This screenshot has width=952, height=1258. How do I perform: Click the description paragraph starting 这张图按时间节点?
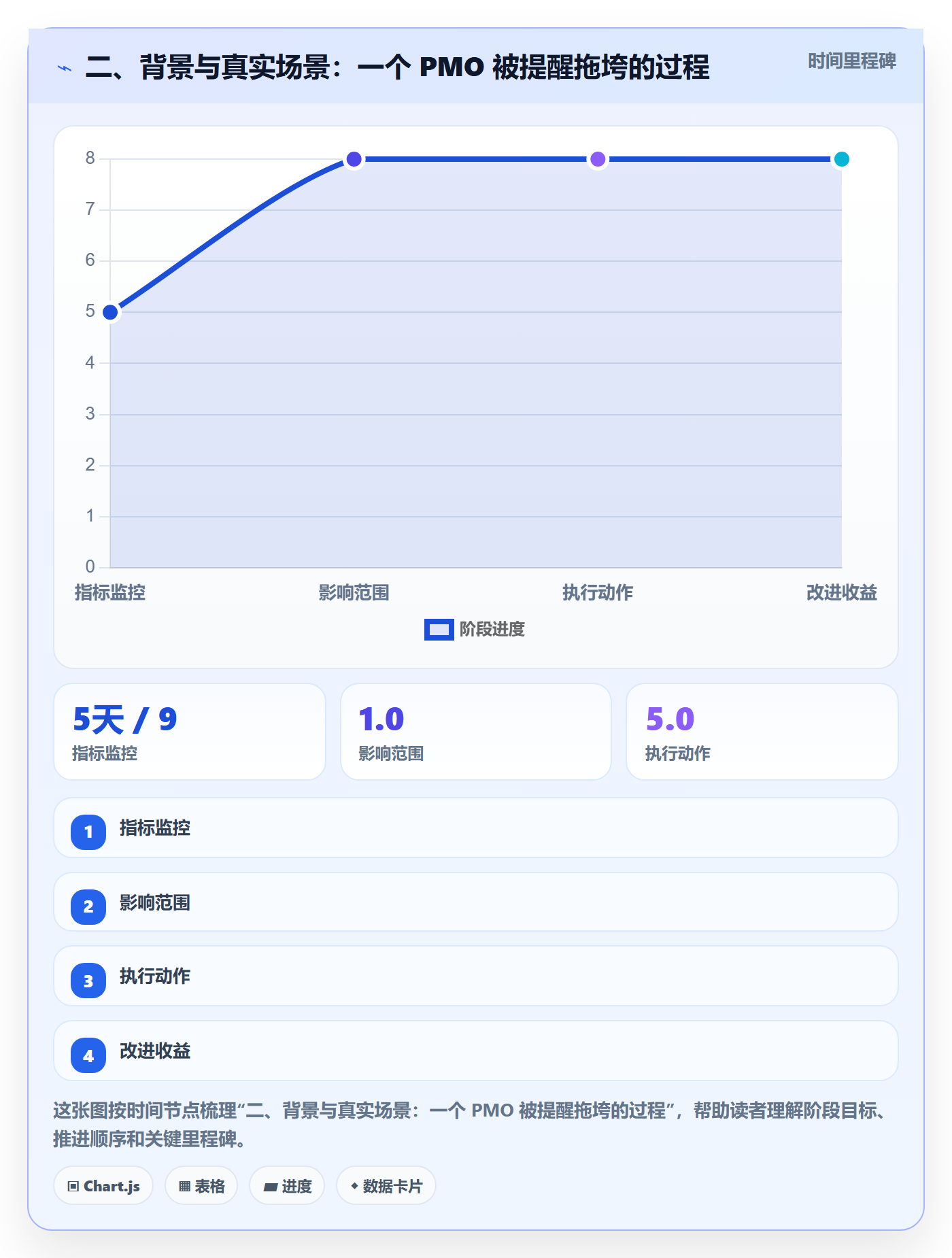click(x=471, y=1125)
